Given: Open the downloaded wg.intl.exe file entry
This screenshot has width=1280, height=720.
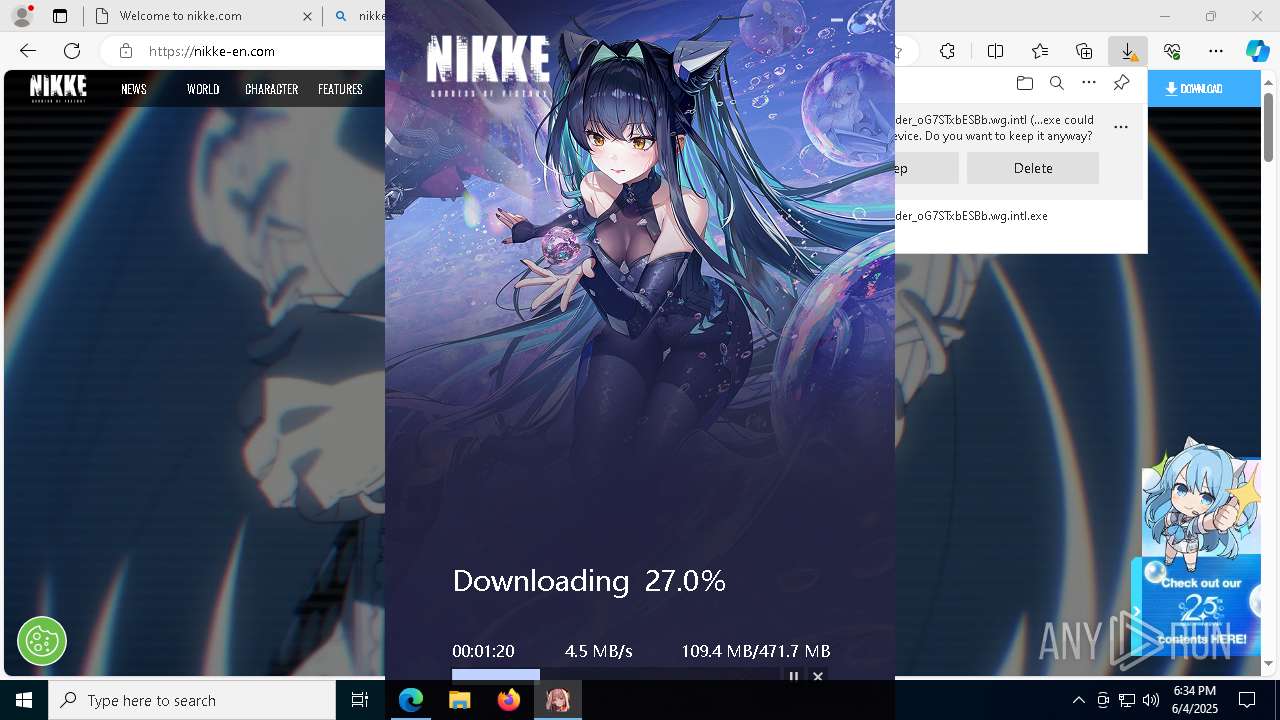Looking at the screenshot, I should point(972,216).
